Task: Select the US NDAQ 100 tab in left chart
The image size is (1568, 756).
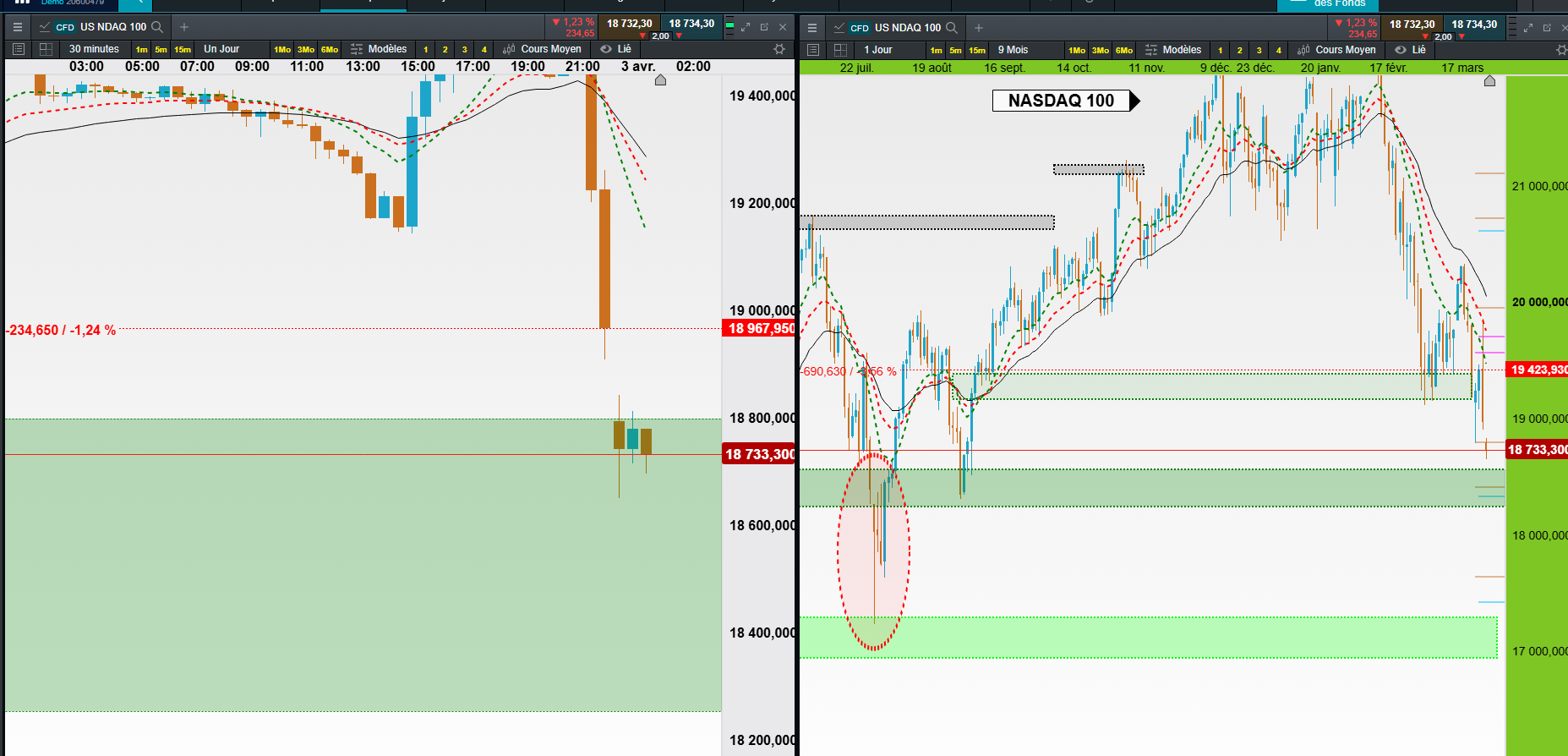Action: tap(101, 27)
